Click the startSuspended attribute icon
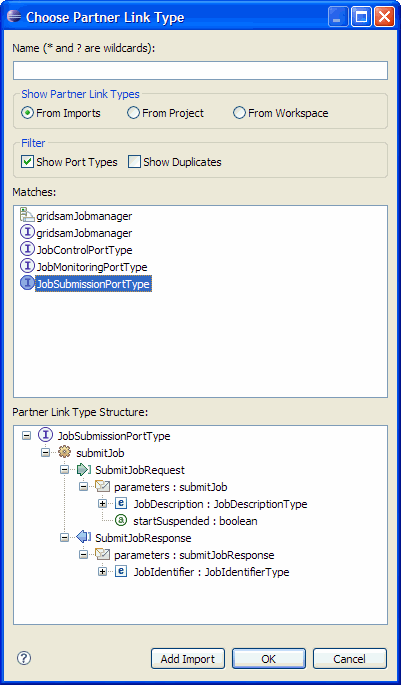This screenshot has width=401, height=685. pyautogui.click(x=121, y=520)
